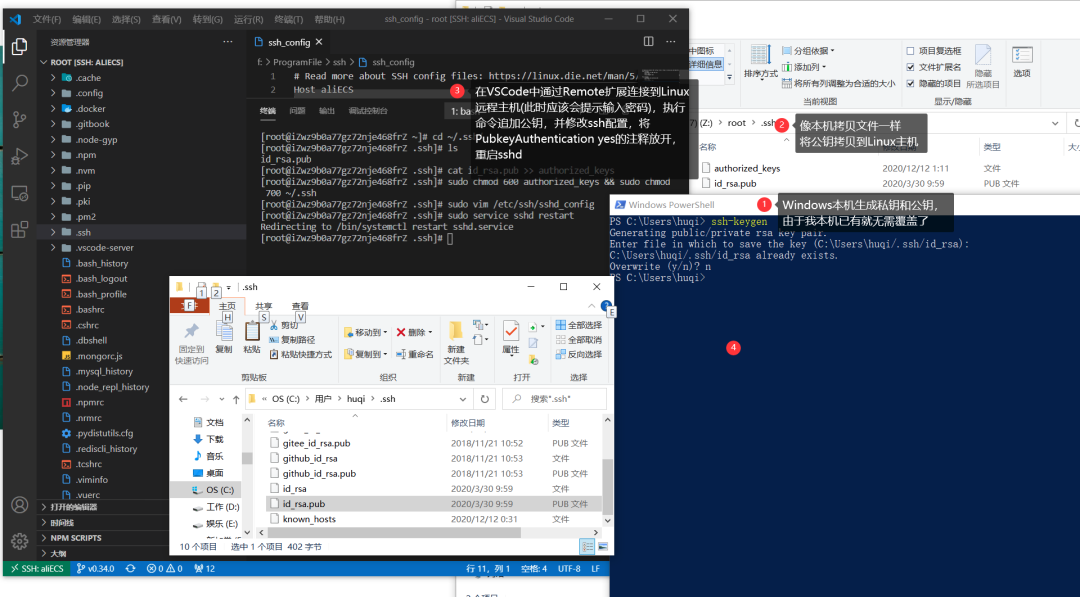The width and height of the screenshot is (1080, 597).
Task: Open the Explorer view in VS Code activity bar
Action: (19, 46)
